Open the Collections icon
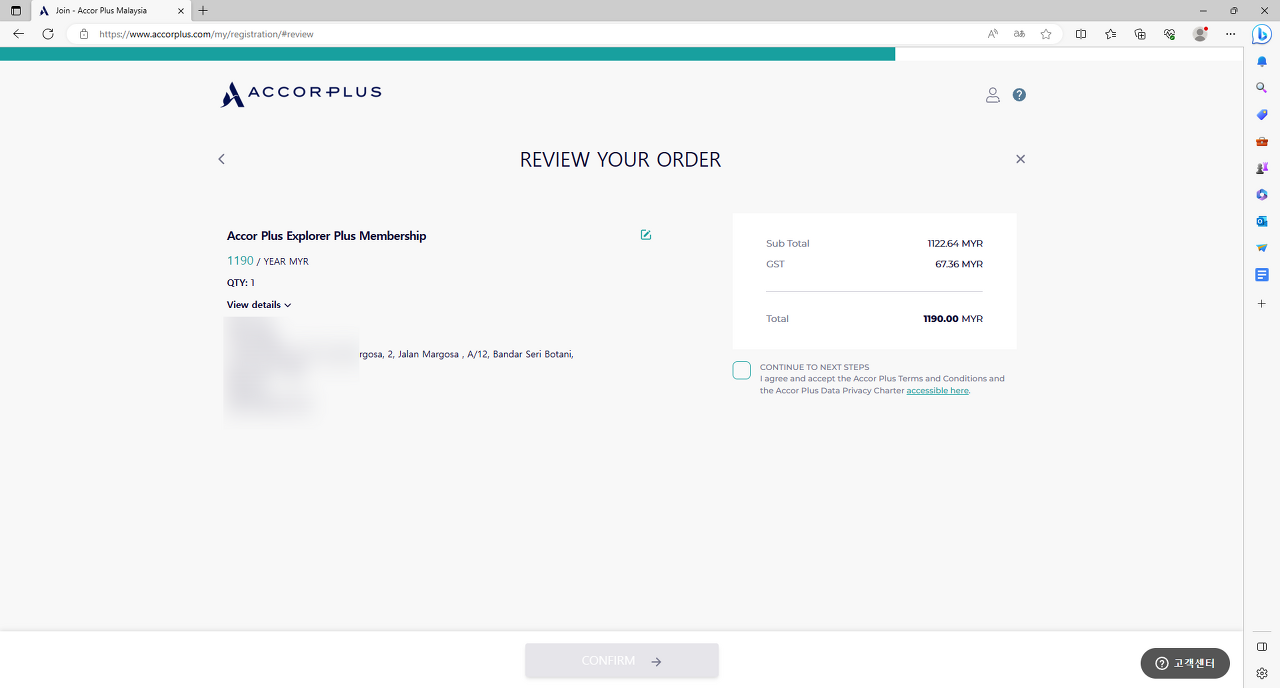Viewport: 1280px width, 688px height. click(1140, 34)
